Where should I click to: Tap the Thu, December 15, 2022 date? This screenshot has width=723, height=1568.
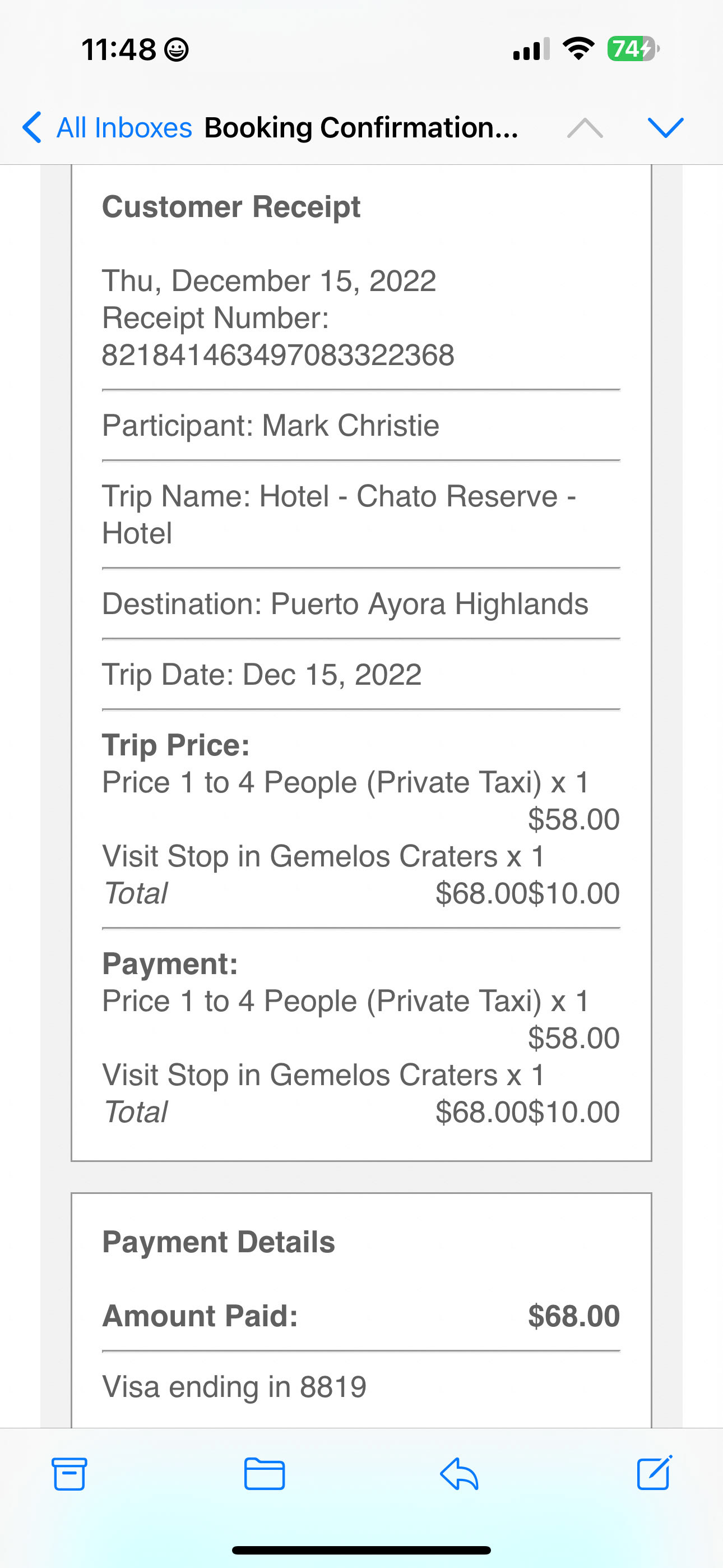tap(269, 281)
